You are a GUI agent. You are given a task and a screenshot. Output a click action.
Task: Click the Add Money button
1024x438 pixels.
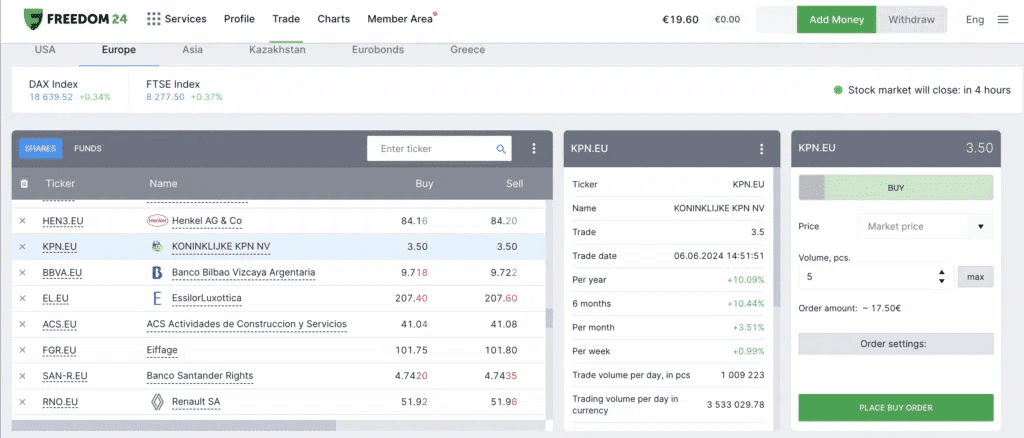(836, 19)
